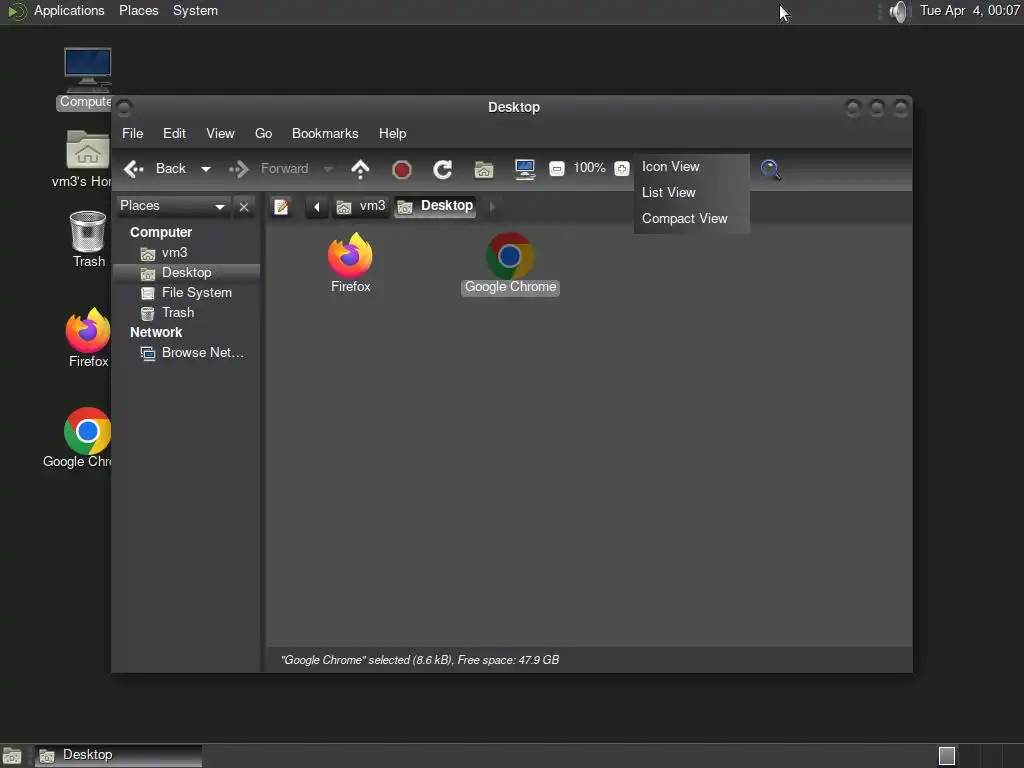Click the volume speaker icon
Image resolution: width=1024 pixels, height=768 pixels.
(899, 11)
